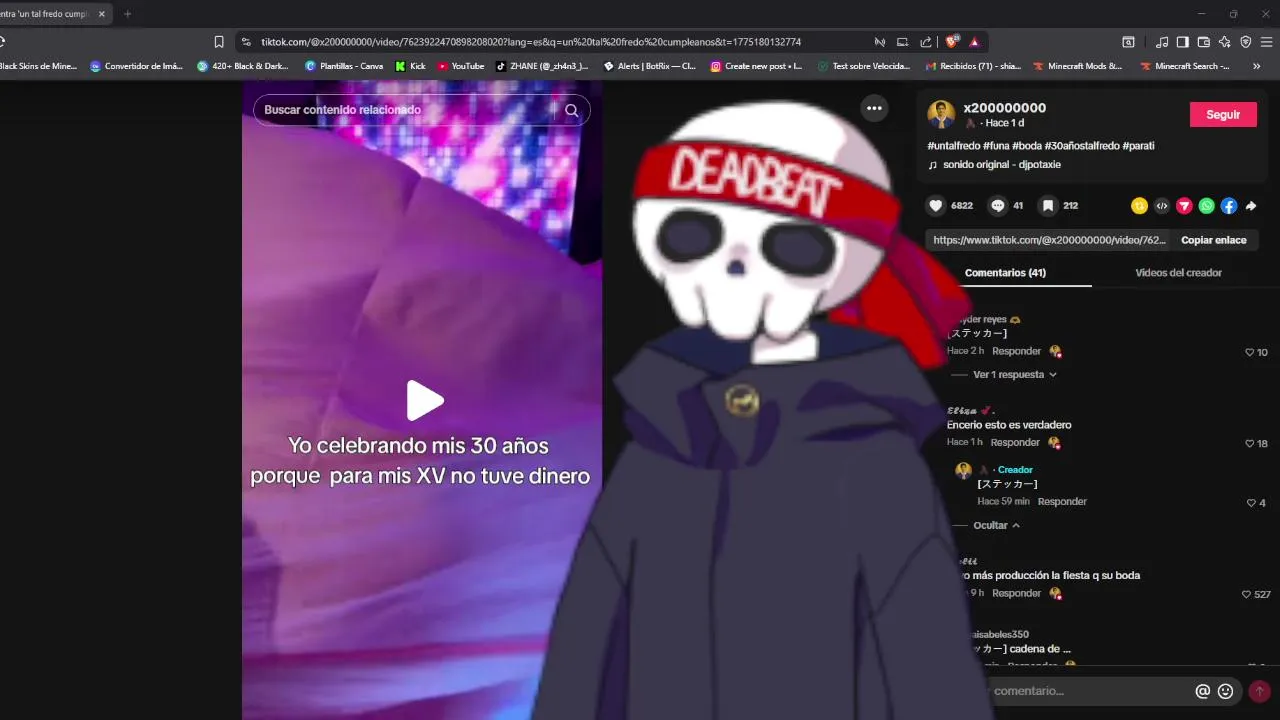
Task: Open the browser hamburger main menu
Action: point(1267,42)
